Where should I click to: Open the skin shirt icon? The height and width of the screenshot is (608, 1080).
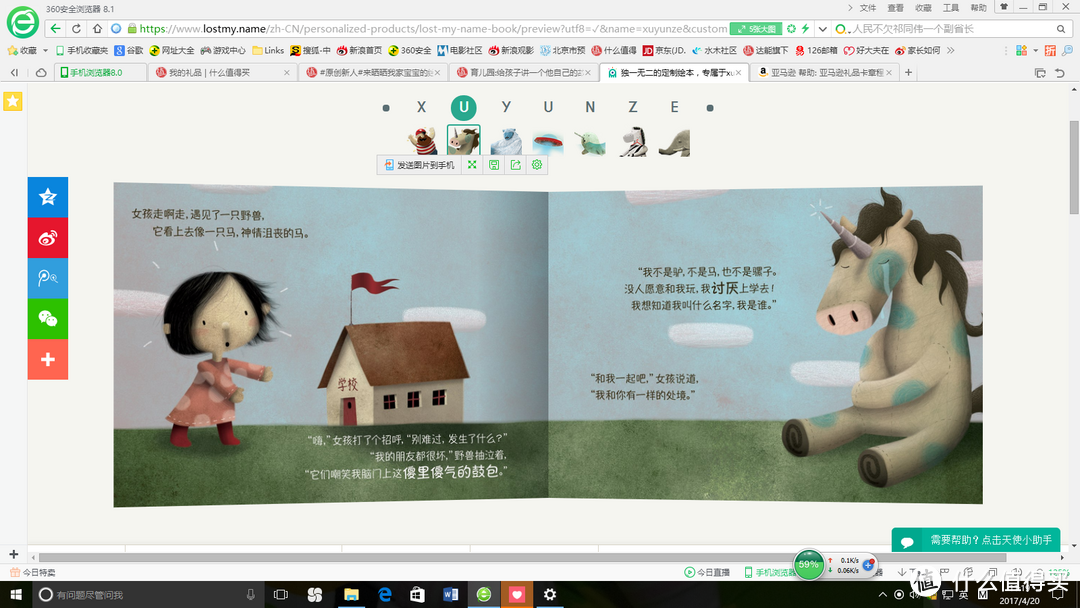tap(1004, 7)
